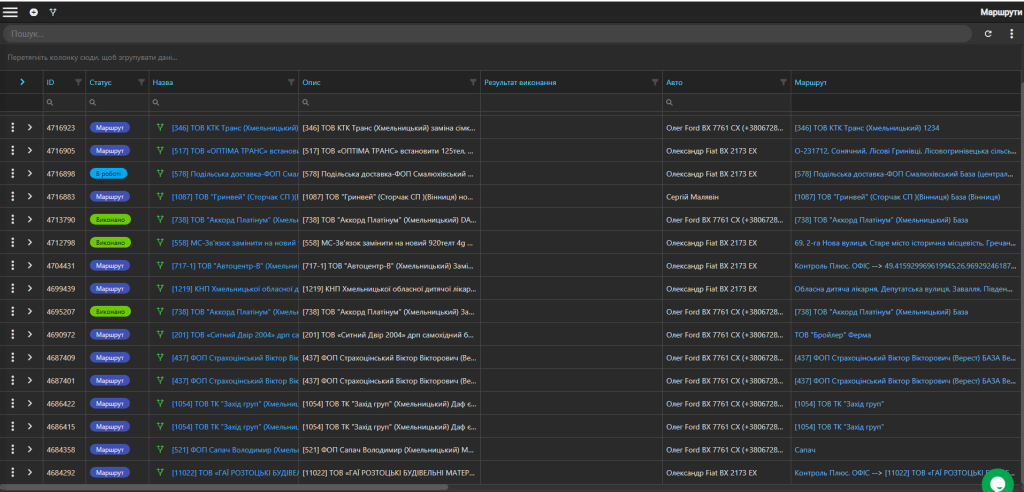Expand row details for ID 4686422

click(29, 404)
